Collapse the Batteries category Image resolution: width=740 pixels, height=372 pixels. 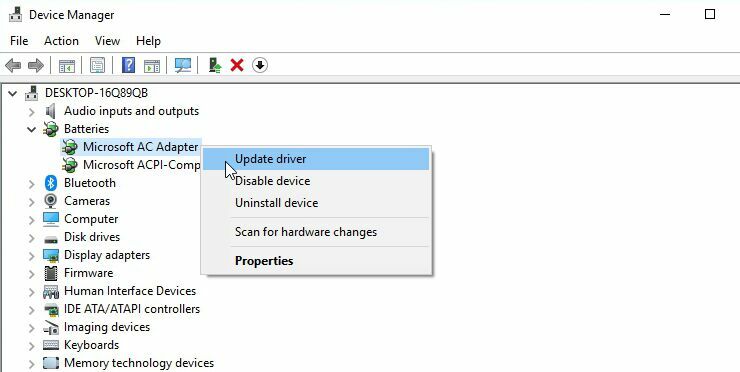coord(32,129)
